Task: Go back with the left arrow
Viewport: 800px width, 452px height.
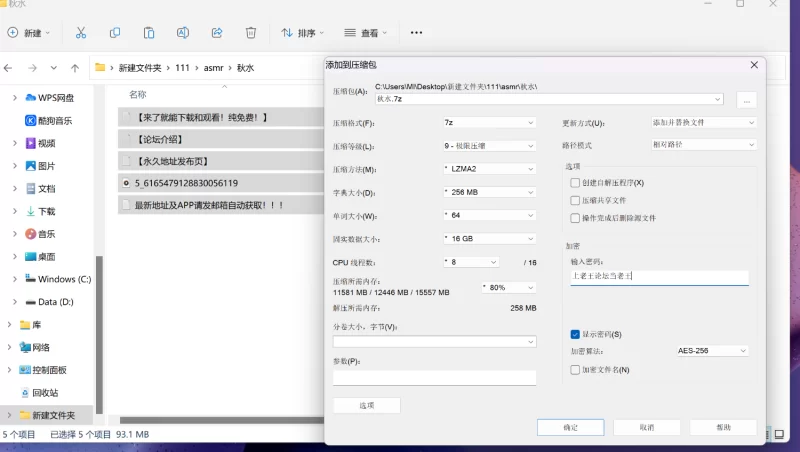Action: tap(8, 68)
